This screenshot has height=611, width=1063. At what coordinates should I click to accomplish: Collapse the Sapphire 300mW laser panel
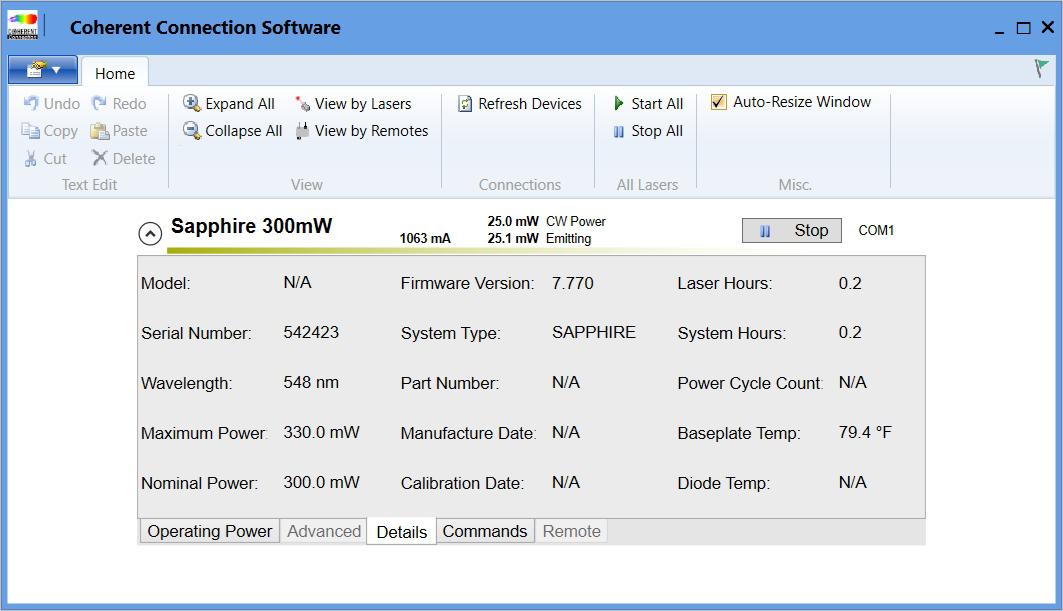[x=150, y=234]
